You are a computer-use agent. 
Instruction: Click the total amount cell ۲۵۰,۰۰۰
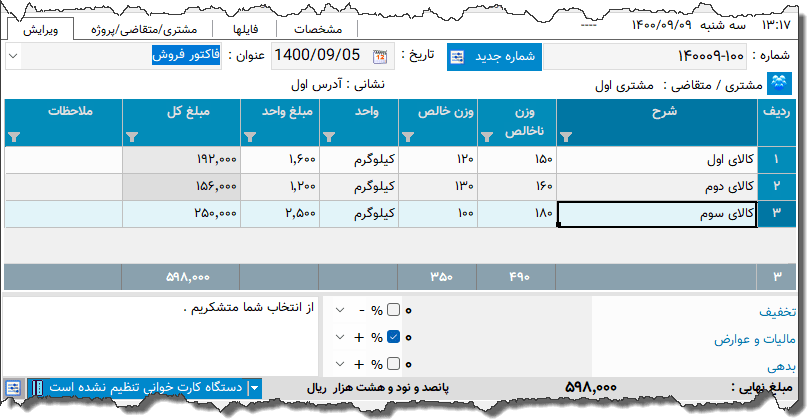181,214
